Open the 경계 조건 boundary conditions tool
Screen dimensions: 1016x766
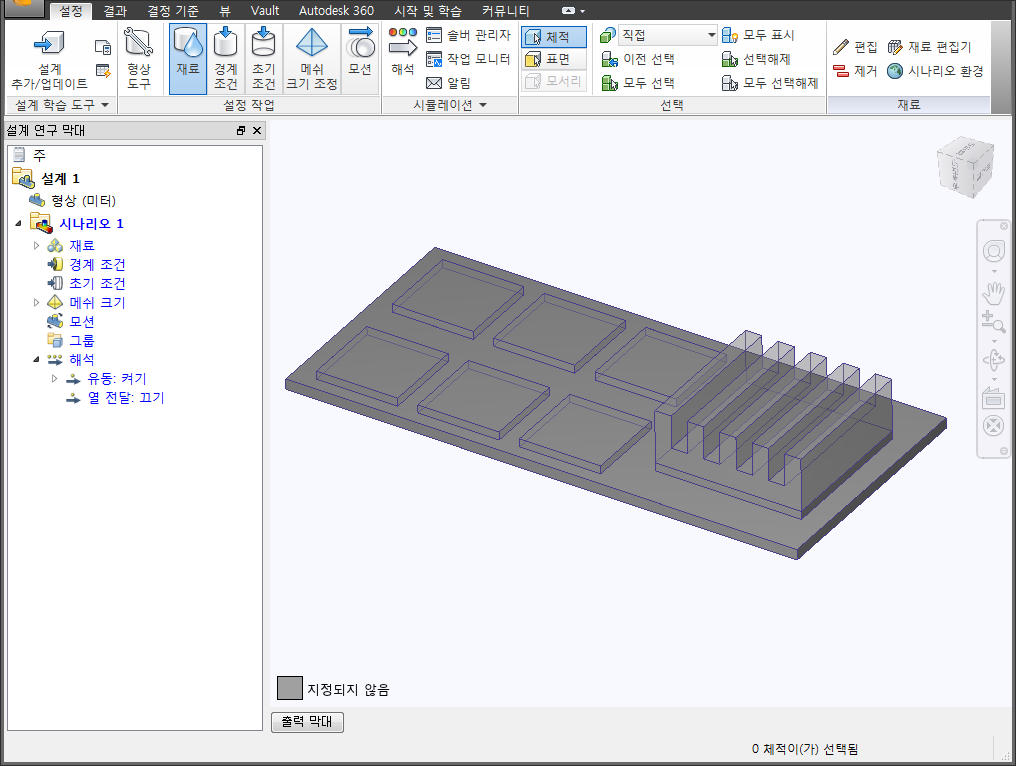[x=225, y=57]
